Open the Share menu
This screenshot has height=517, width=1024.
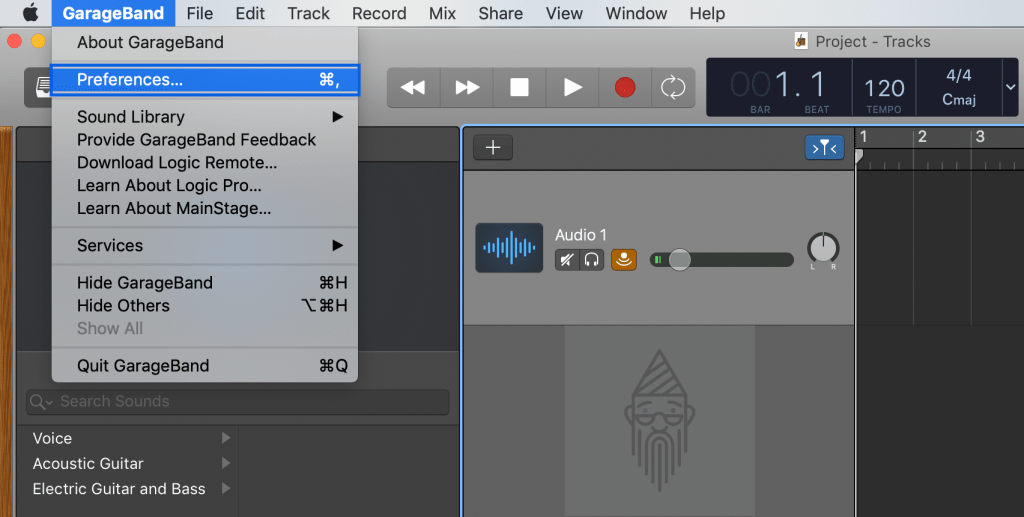click(500, 13)
